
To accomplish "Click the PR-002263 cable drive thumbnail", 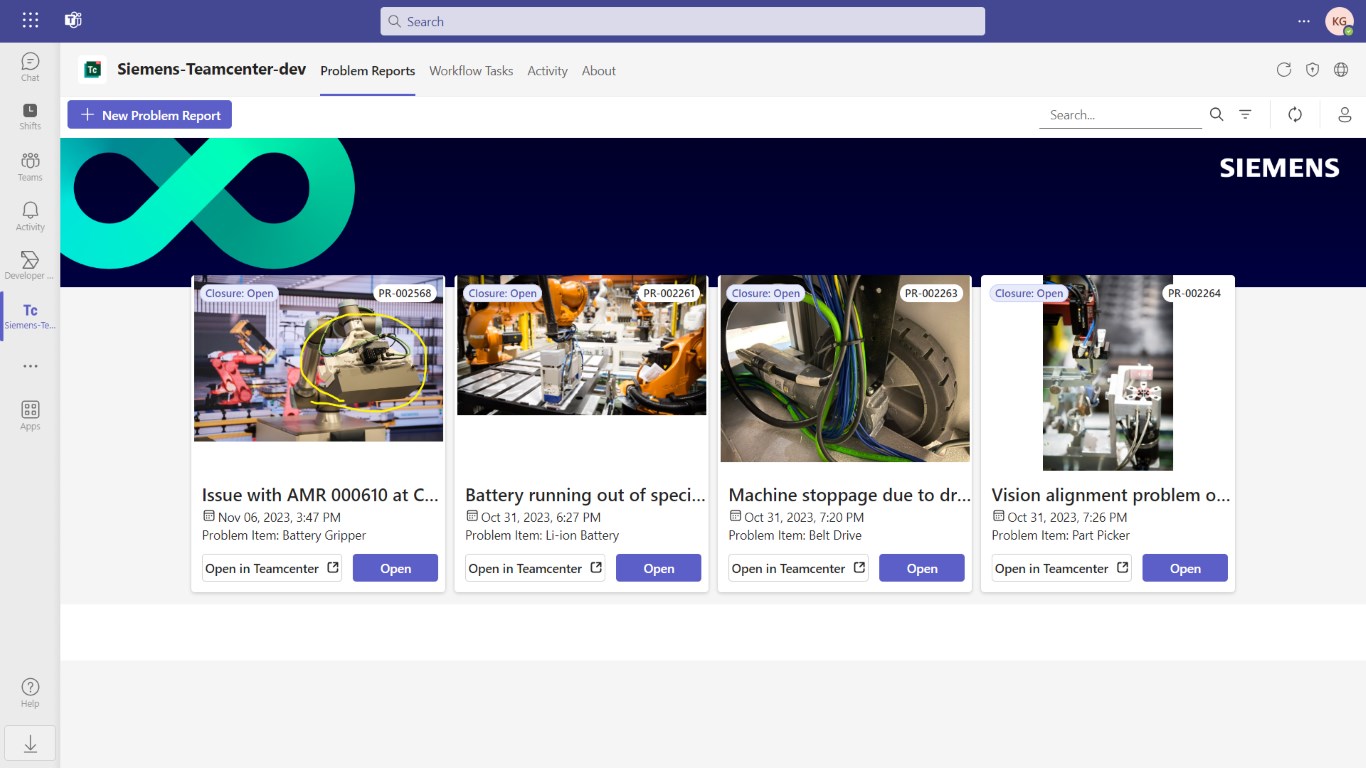I will 845,369.
